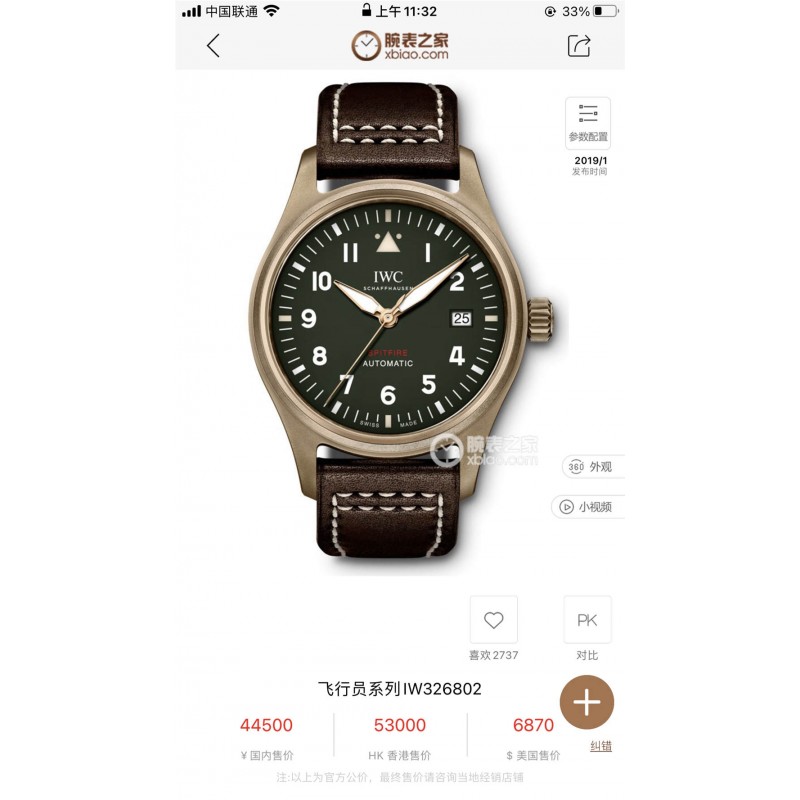Tap the IWC watch product image
This screenshot has width=800, height=800.
[401, 320]
